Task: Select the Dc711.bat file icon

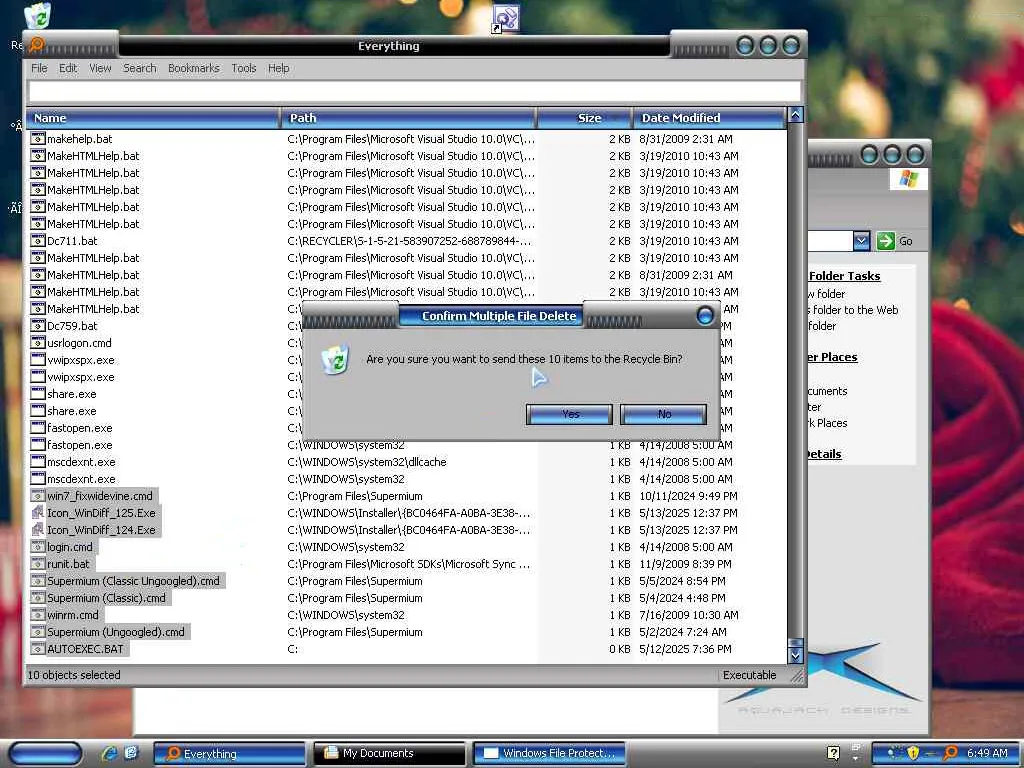Action: coord(38,240)
